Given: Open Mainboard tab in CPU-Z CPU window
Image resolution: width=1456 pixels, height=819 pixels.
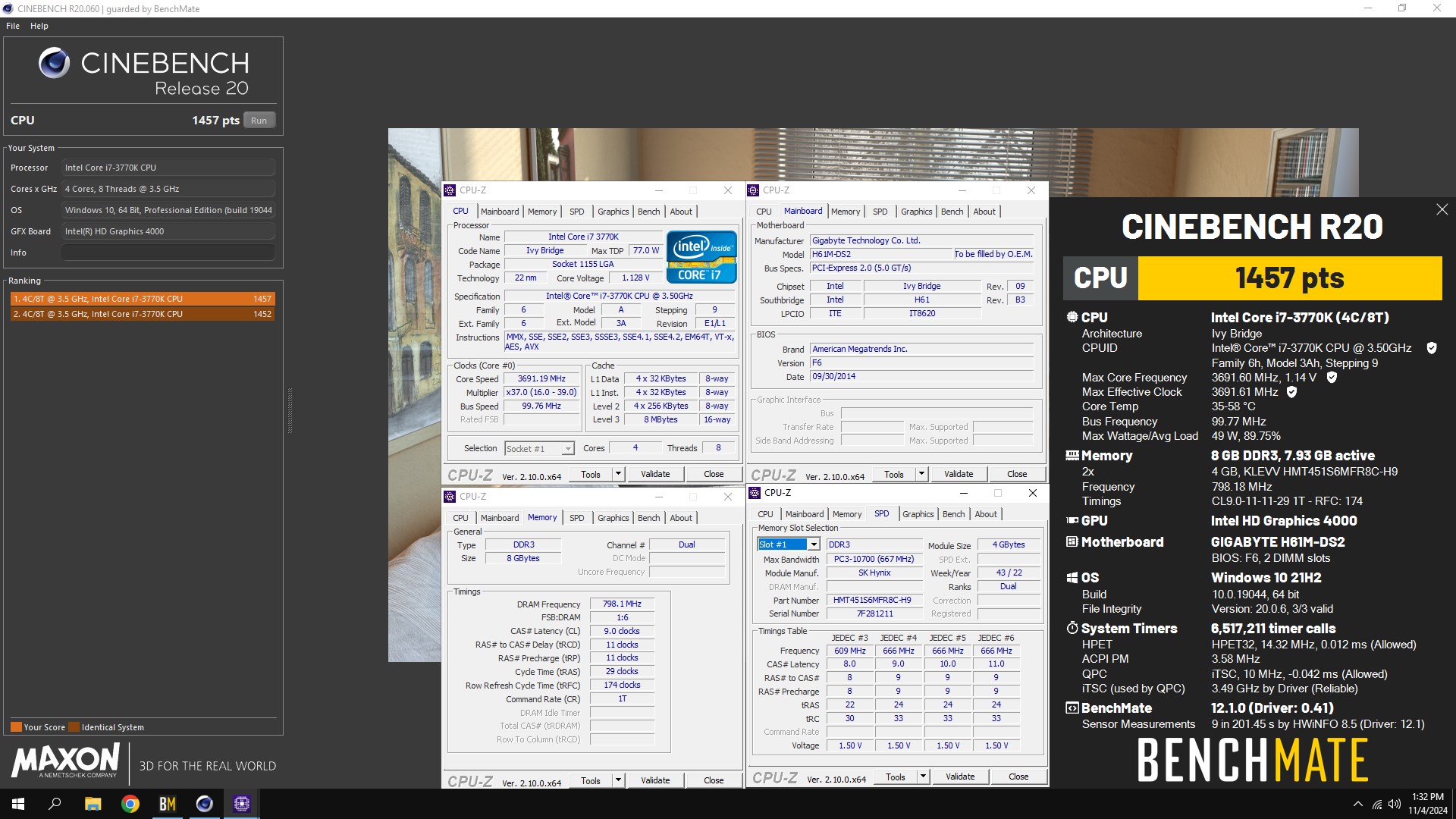Looking at the screenshot, I should (500, 212).
